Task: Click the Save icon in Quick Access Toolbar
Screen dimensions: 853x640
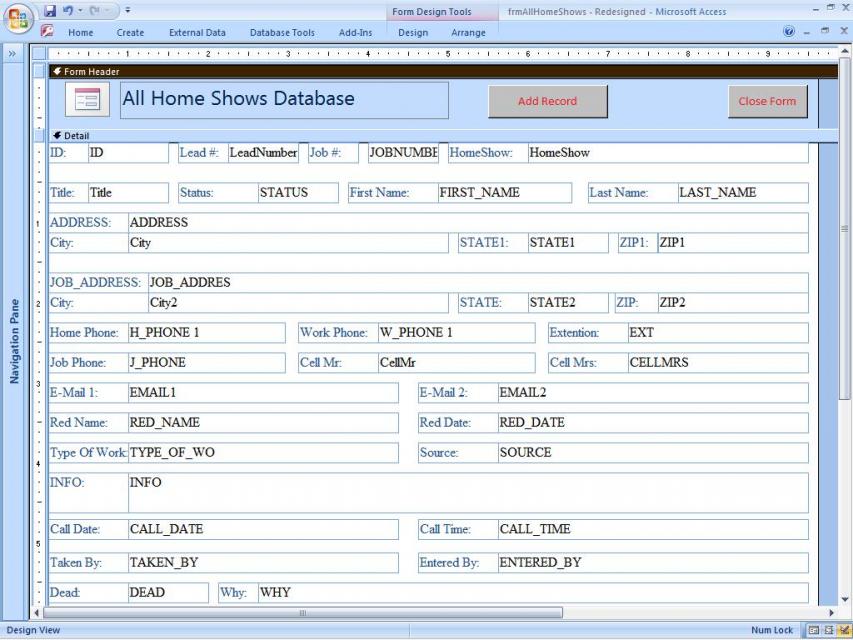Action: coord(49,10)
